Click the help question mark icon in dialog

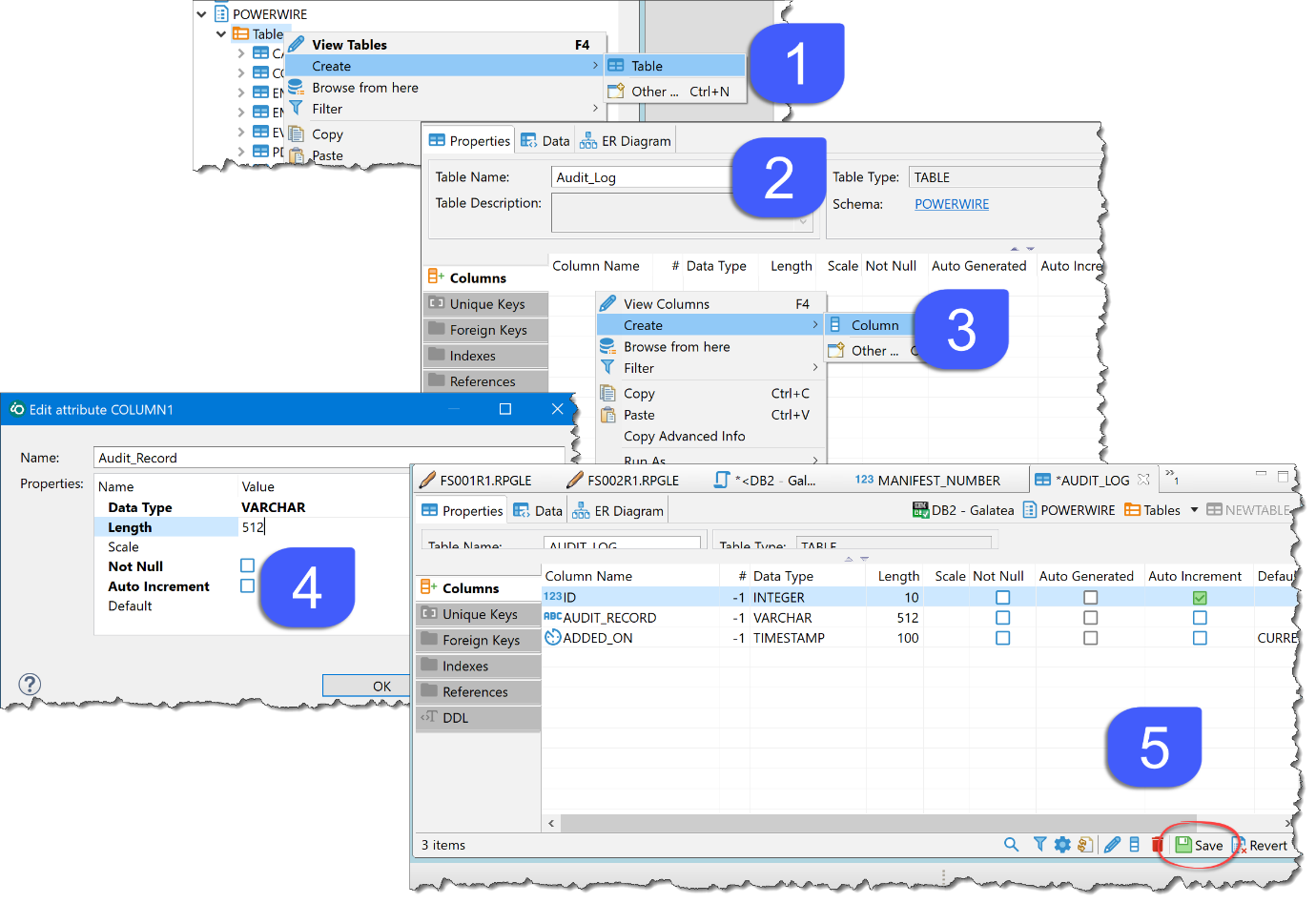(30, 684)
